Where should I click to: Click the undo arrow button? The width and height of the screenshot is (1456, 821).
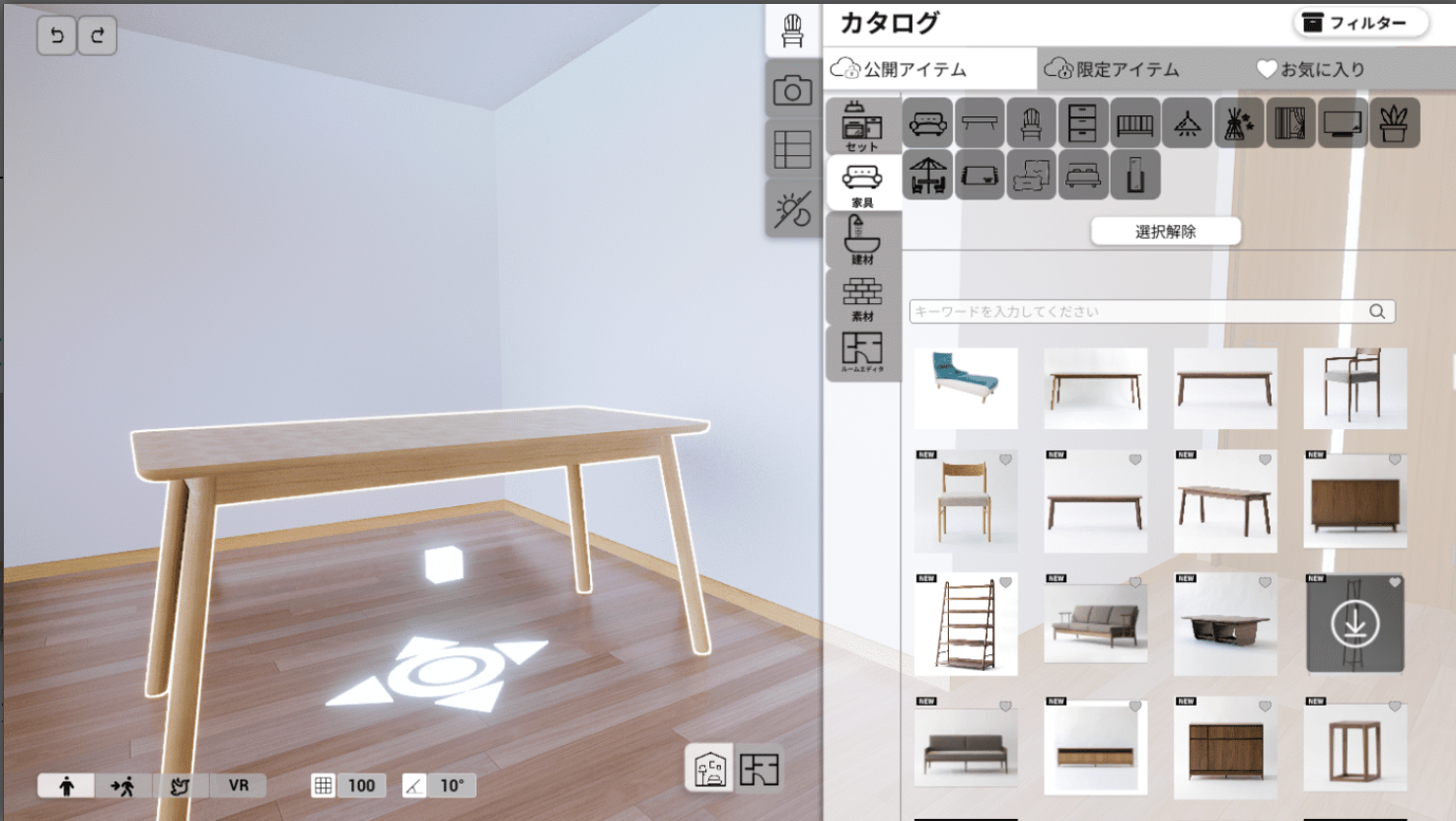point(56,36)
